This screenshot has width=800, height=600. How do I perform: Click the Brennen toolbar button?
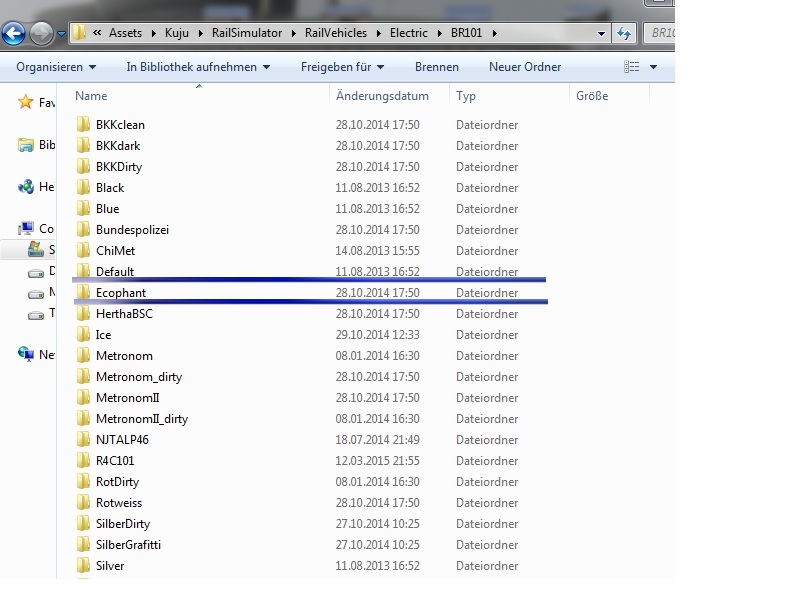pyautogui.click(x=437, y=67)
